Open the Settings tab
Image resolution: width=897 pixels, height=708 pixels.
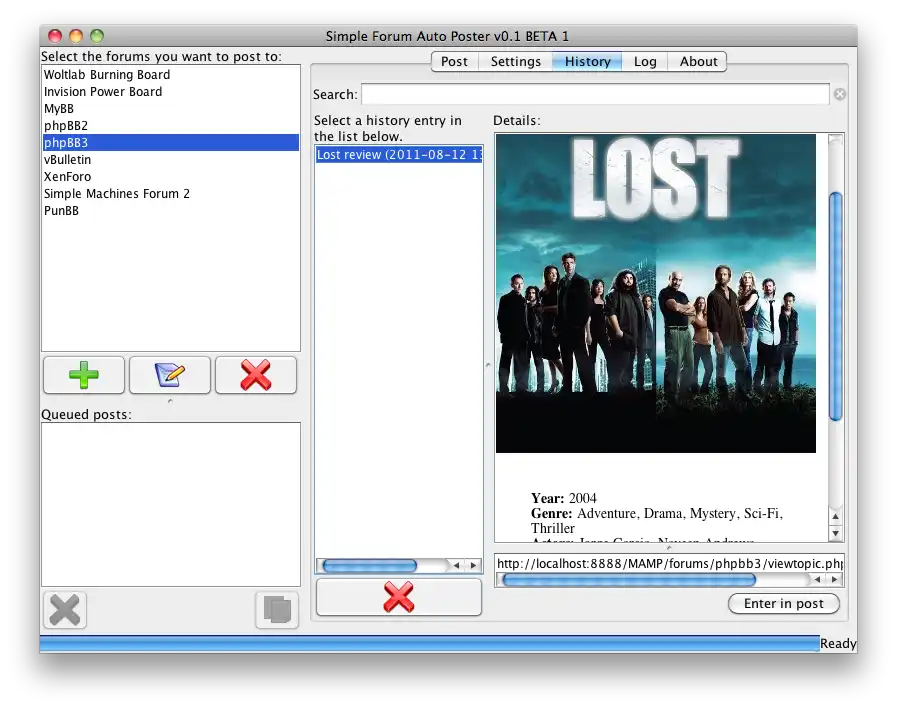(x=515, y=62)
